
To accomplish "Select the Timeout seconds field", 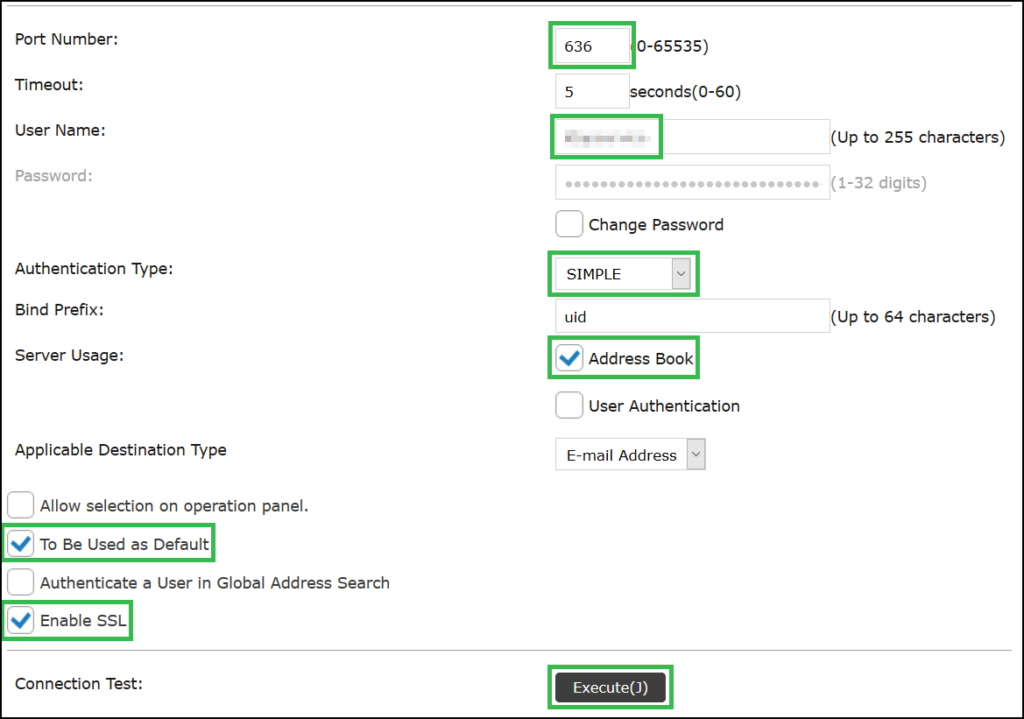I will pos(591,90).
